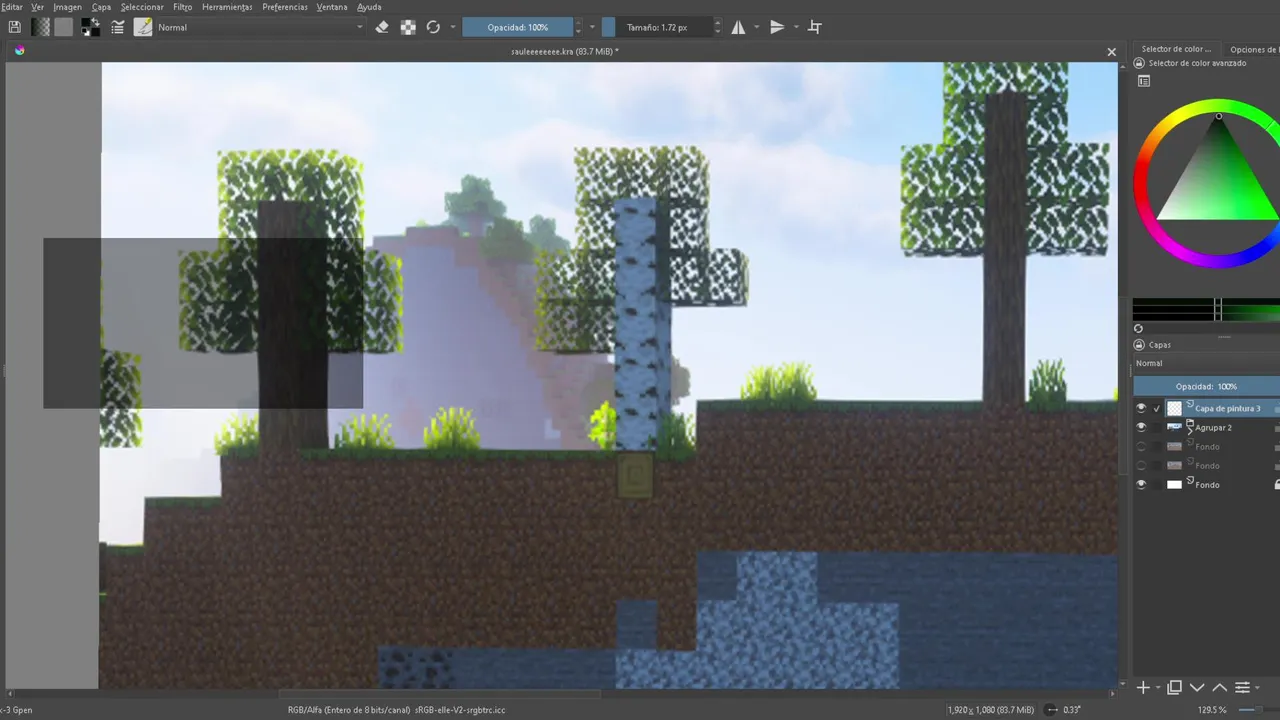Screen dimensions: 1280x720
Task: Open the Ventana menu
Action: (x=332, y=7)
